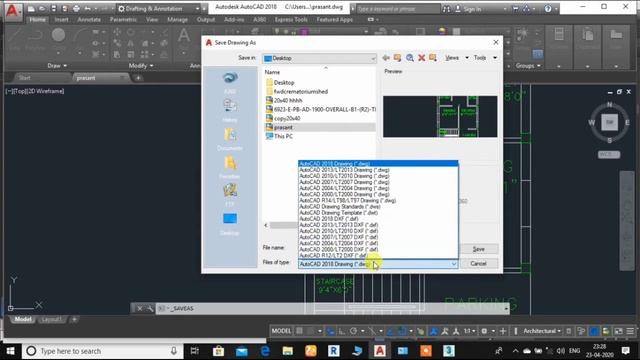The height and width of the screenshot is (360, 640).
Task: Open the Views dropdown in dialog
Action: (456, 58)
